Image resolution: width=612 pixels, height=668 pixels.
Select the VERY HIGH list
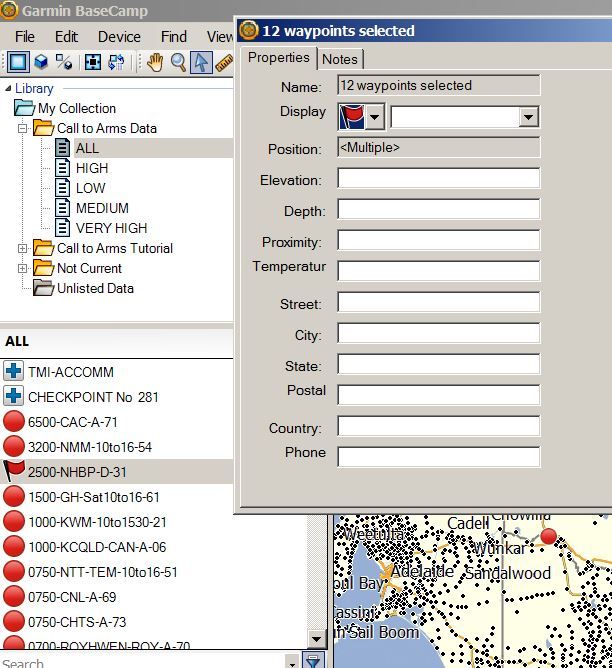[x=112, y=228]
